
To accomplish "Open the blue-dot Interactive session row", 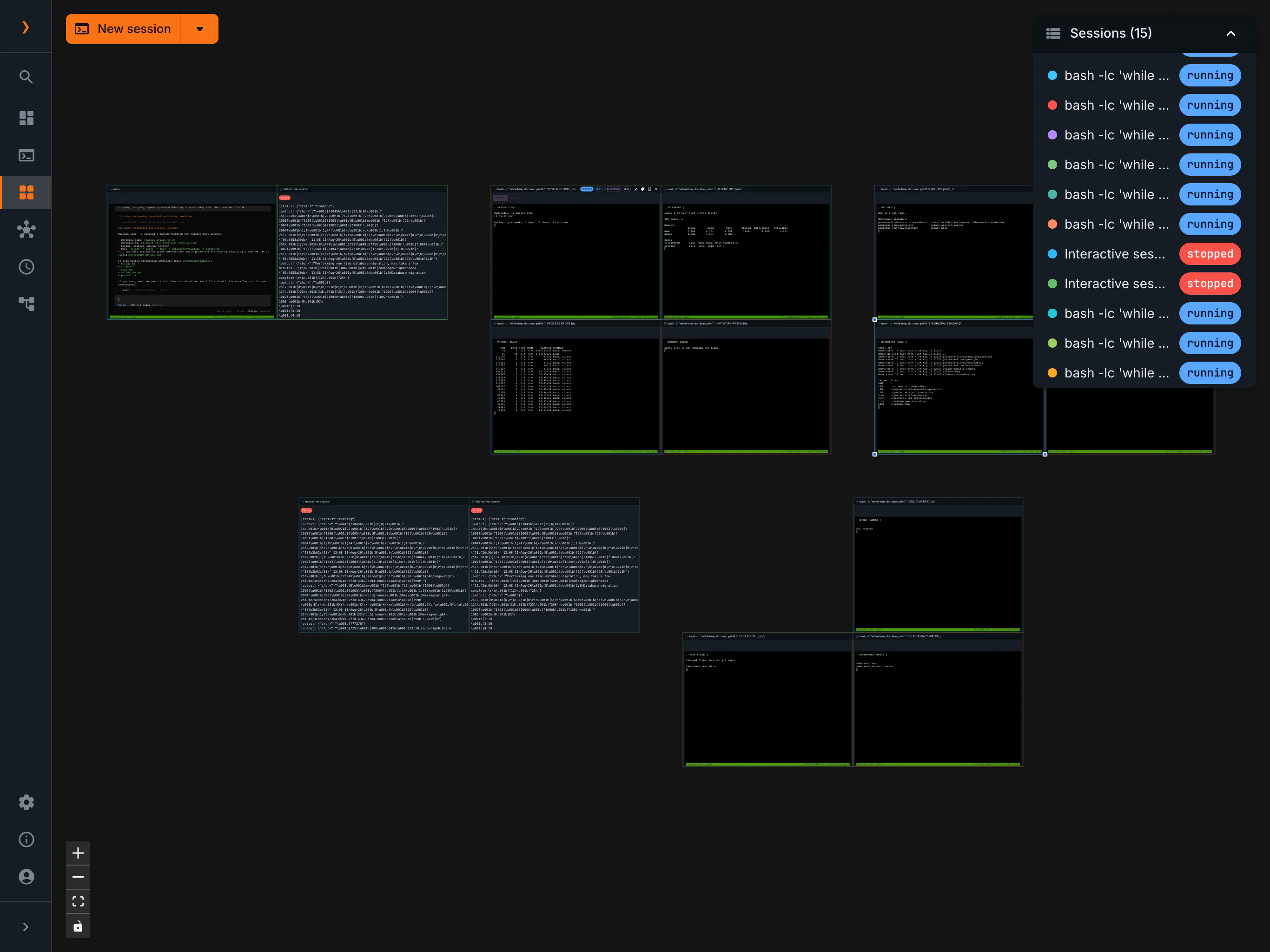I will pyautogui.click(x=1144, y=254).
